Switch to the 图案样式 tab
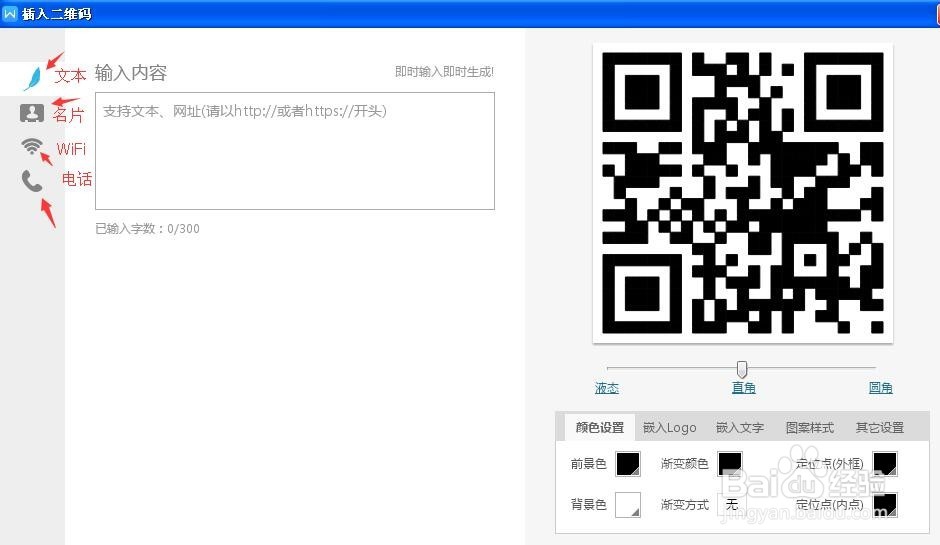Image resolution: width=940 pixels, height=545 pixels. (809, 427)
